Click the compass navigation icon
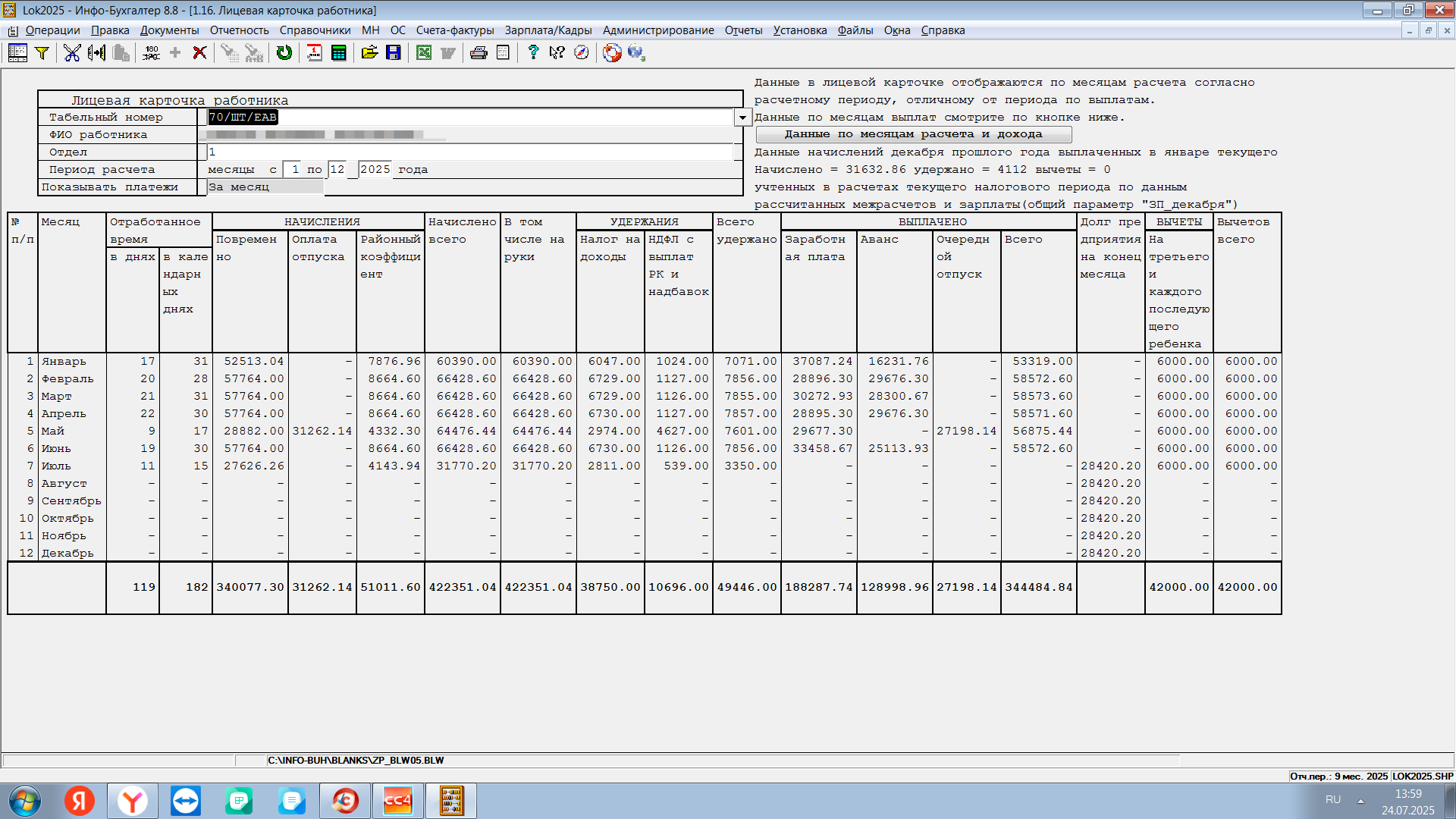Viewport: 1456px width, 819px height. tap(582, 52)
